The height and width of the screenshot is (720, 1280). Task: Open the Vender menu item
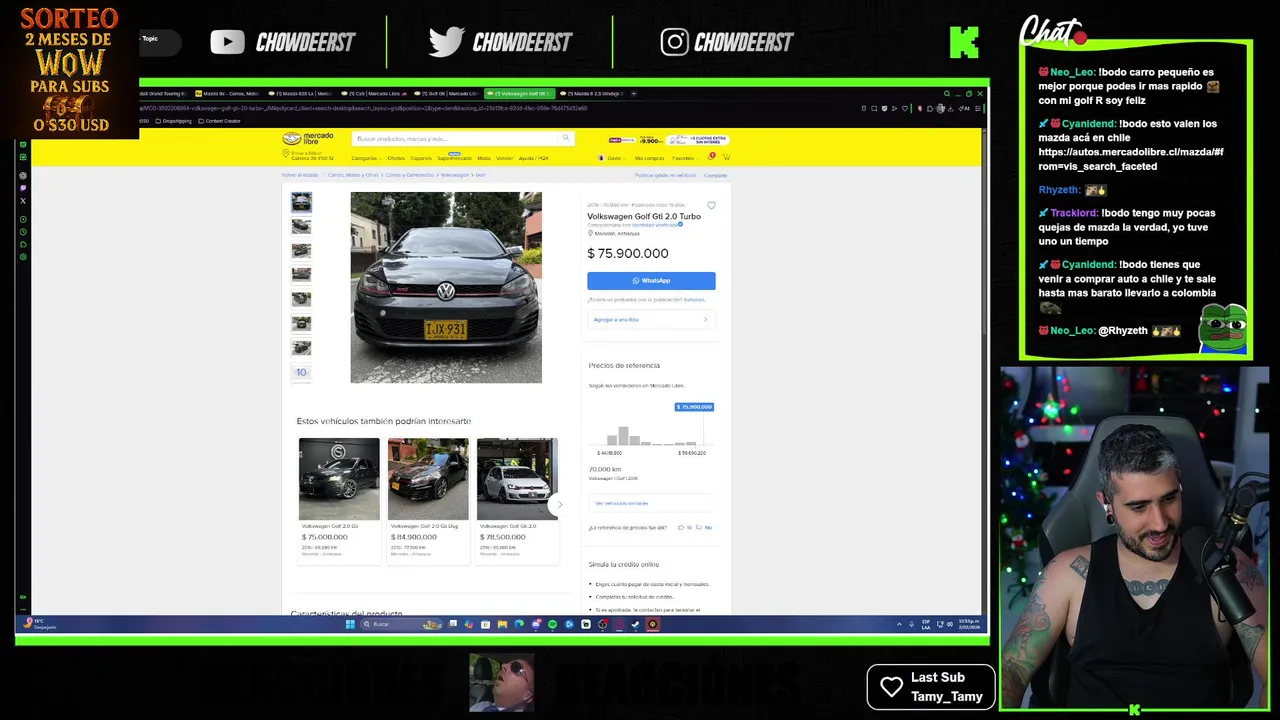pyautogui.click(x=504, y=158)
